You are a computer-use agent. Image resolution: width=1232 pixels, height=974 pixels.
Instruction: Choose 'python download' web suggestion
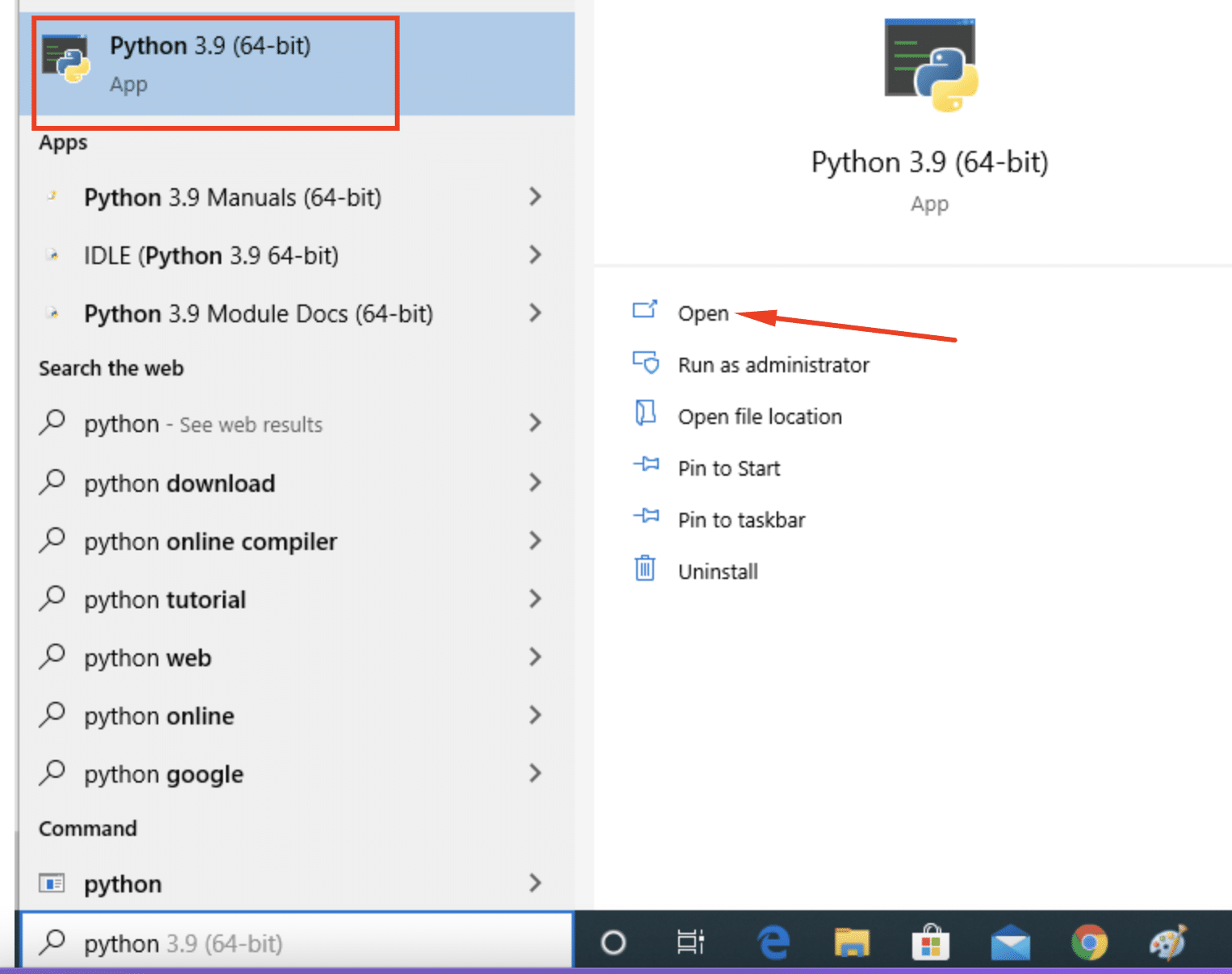296,483
